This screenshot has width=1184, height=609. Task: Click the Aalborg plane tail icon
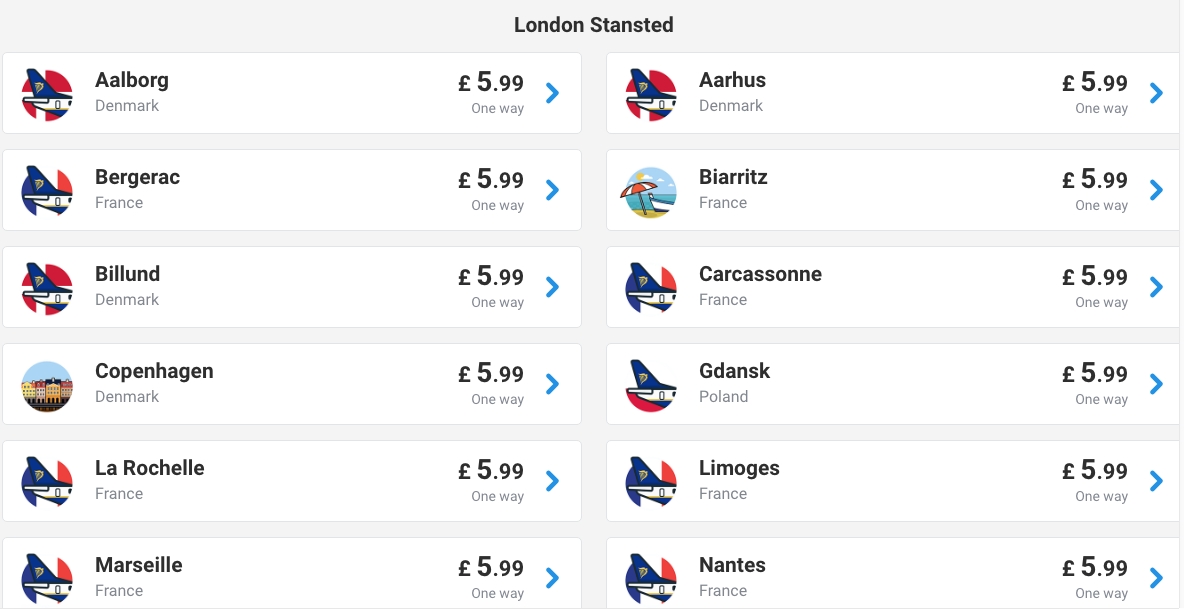pyautogui.click(x=47, y=94)
